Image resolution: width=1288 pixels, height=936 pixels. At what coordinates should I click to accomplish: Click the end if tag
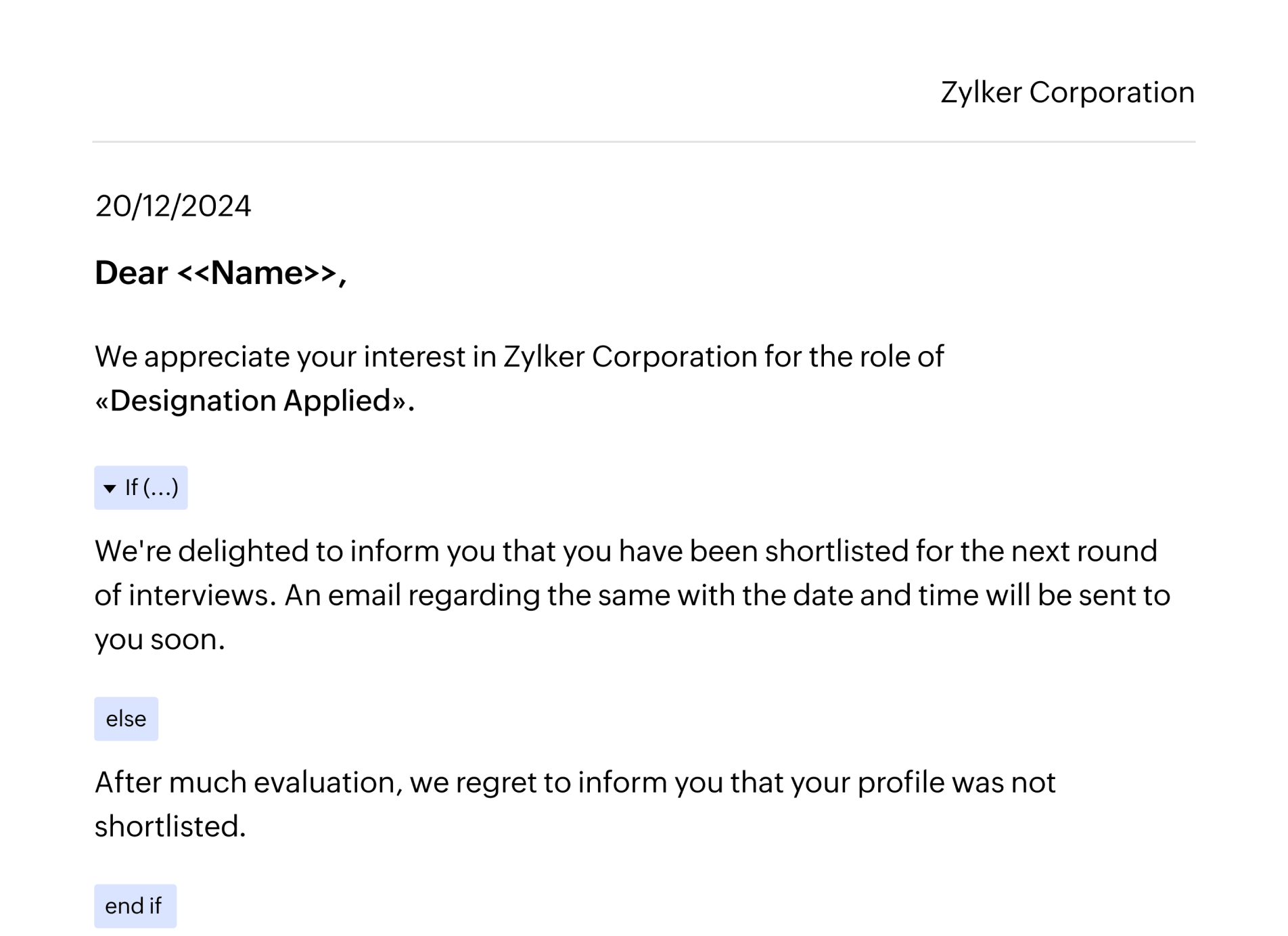(135, 906)
